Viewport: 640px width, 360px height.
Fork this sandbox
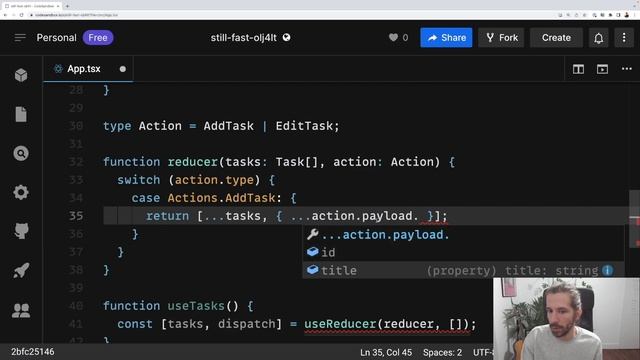pyautogui.click(x=501, y=38)
